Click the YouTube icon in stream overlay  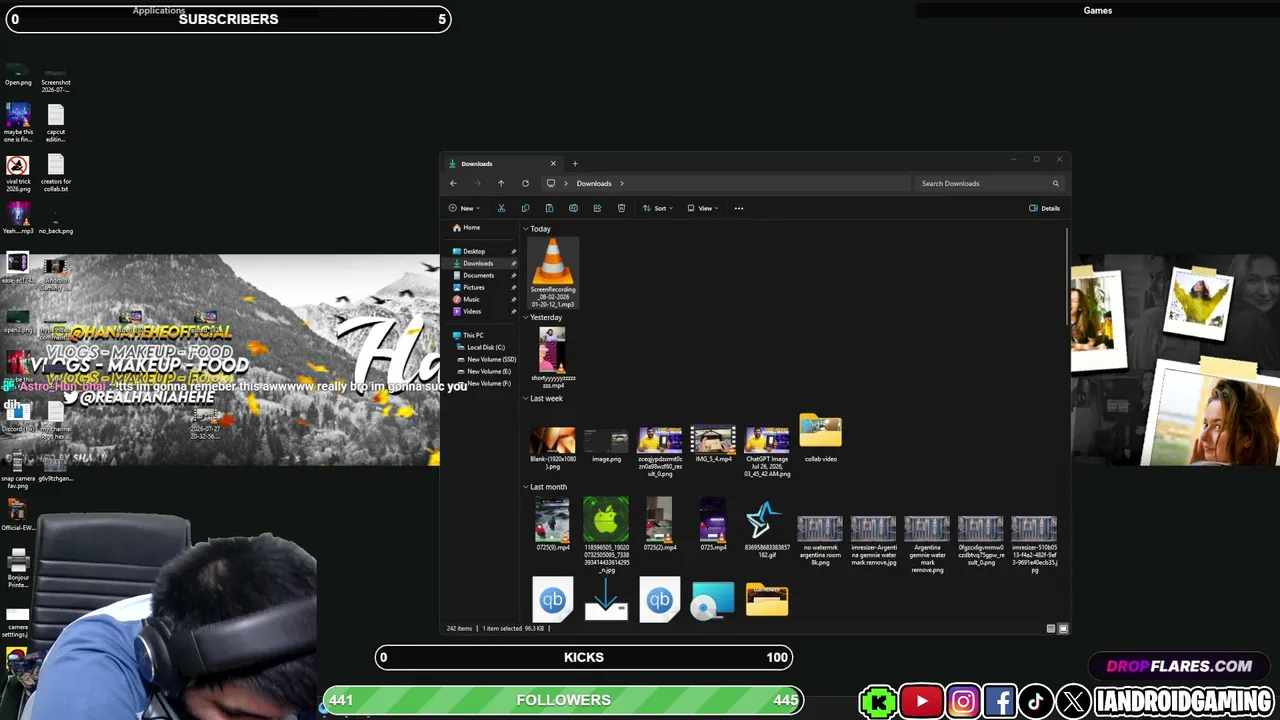[921, 701]
